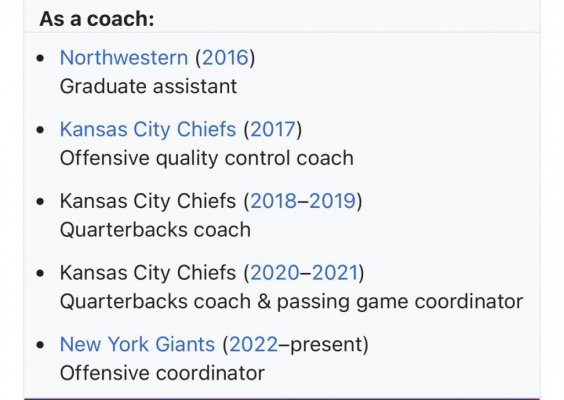Click the bullet beside Northwestern entry

pyautogui.click(x=41, y=58)
